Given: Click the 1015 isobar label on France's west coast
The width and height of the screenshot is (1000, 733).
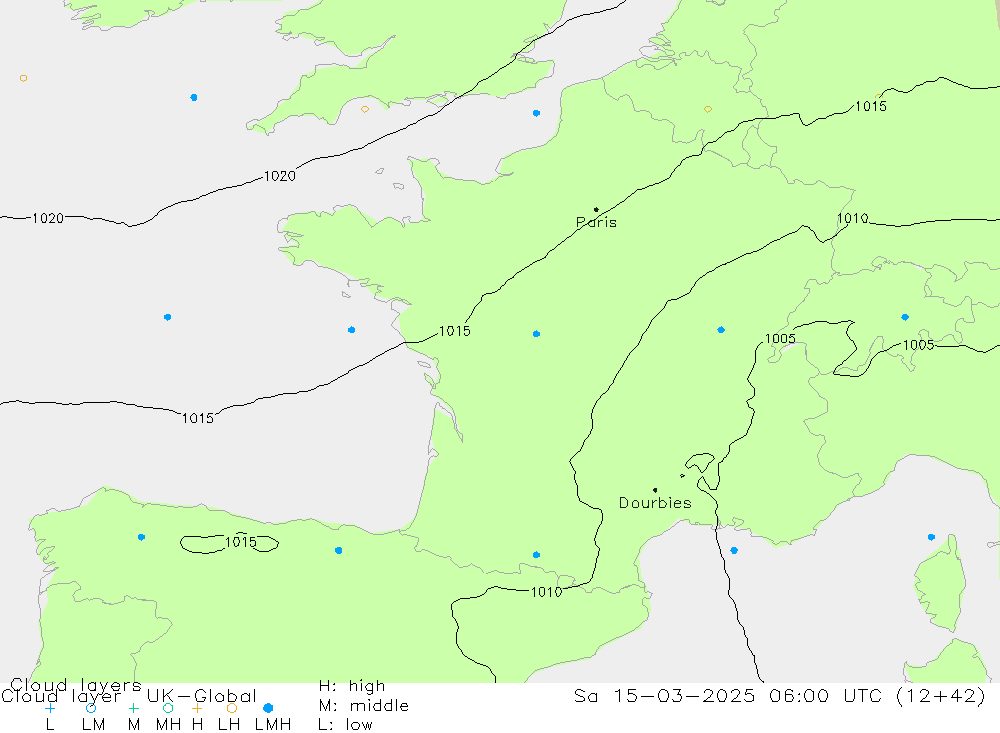Looking at the screenshot, I should pyautogui.click(x=455, y=331).
